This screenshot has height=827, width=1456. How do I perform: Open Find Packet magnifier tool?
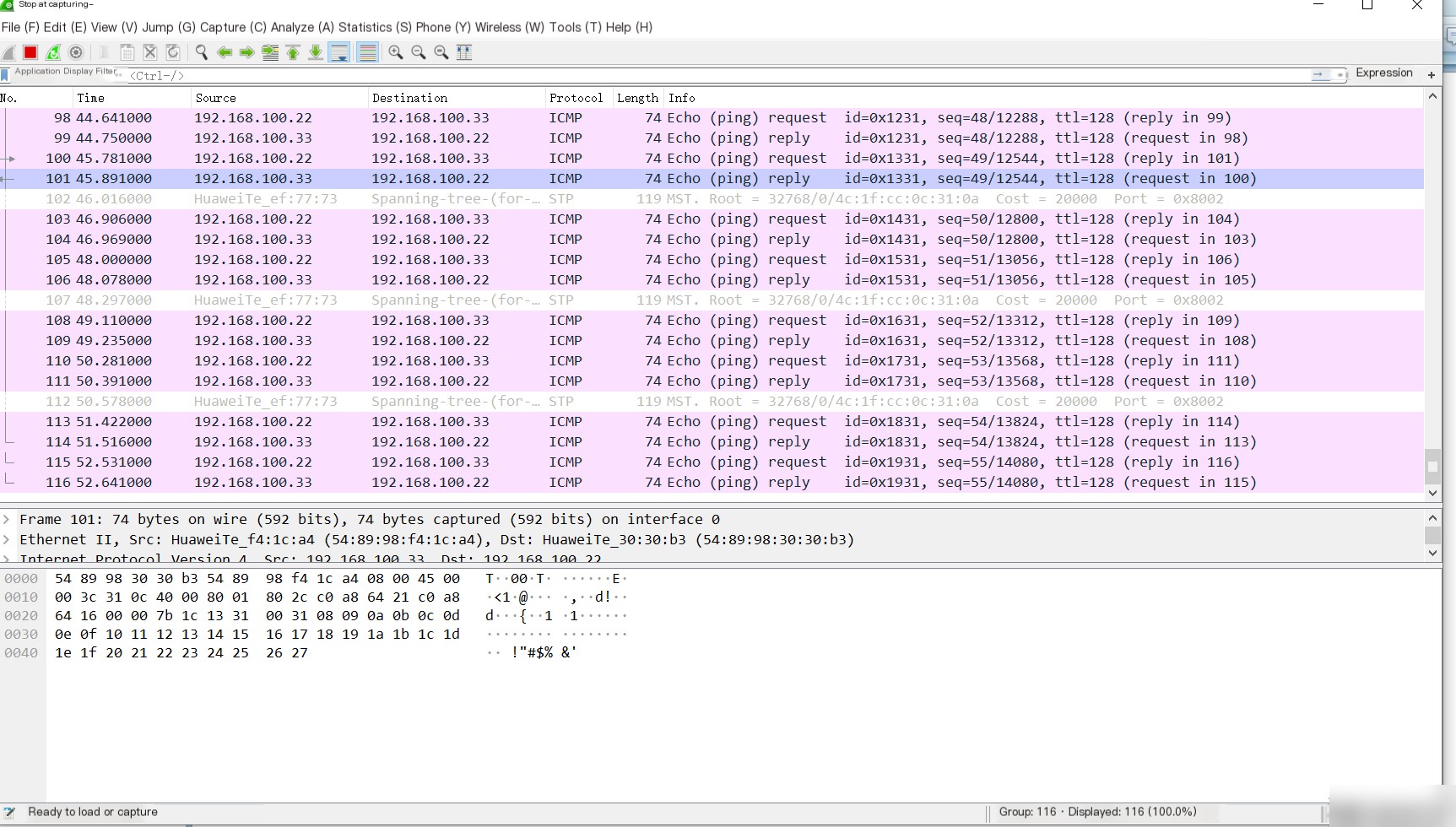point(202,52)
